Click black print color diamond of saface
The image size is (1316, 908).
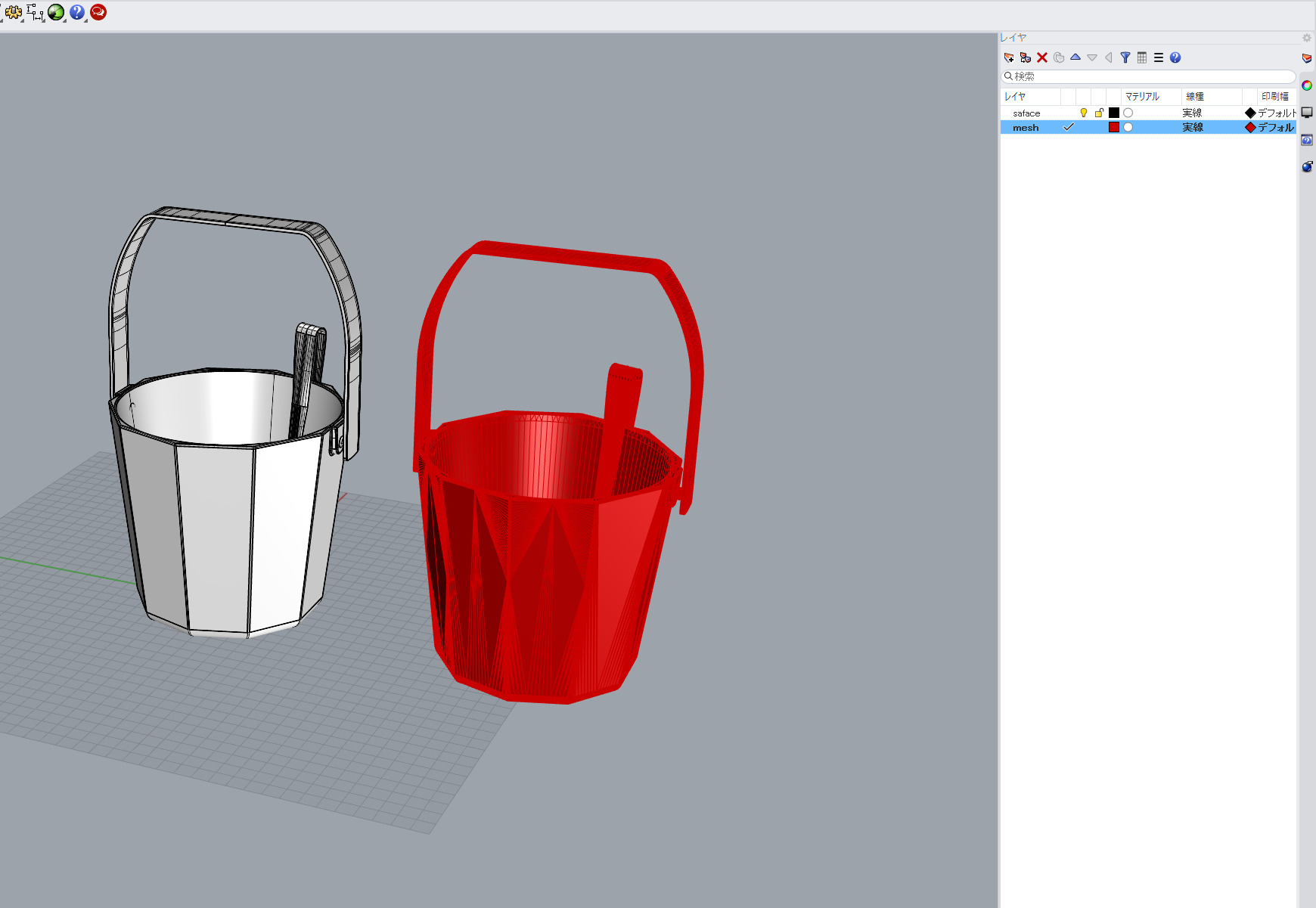[1250, 113]
